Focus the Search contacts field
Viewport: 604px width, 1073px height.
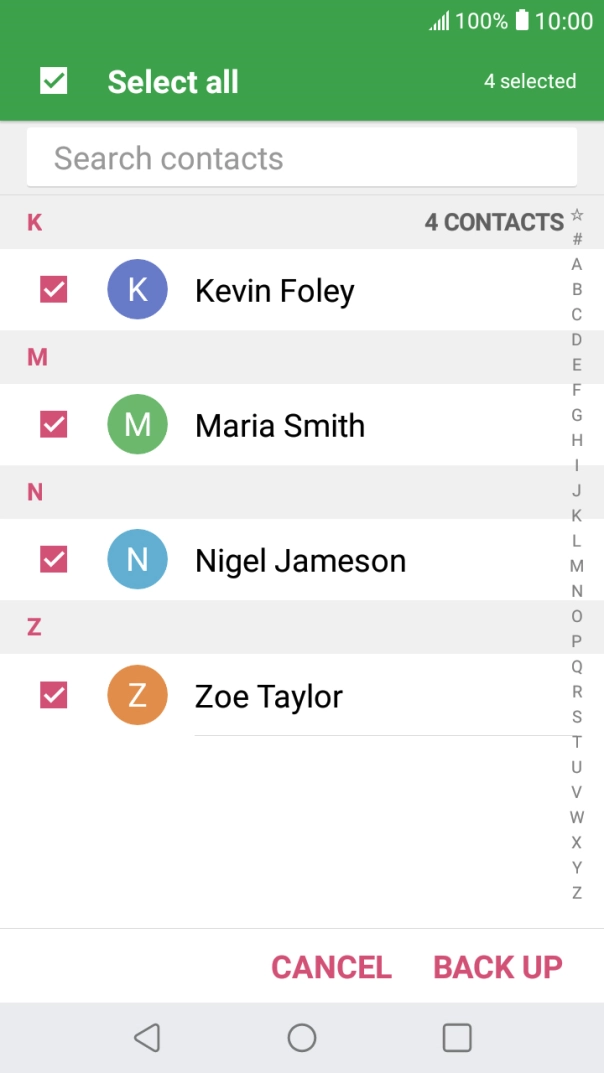pos(302,158)
